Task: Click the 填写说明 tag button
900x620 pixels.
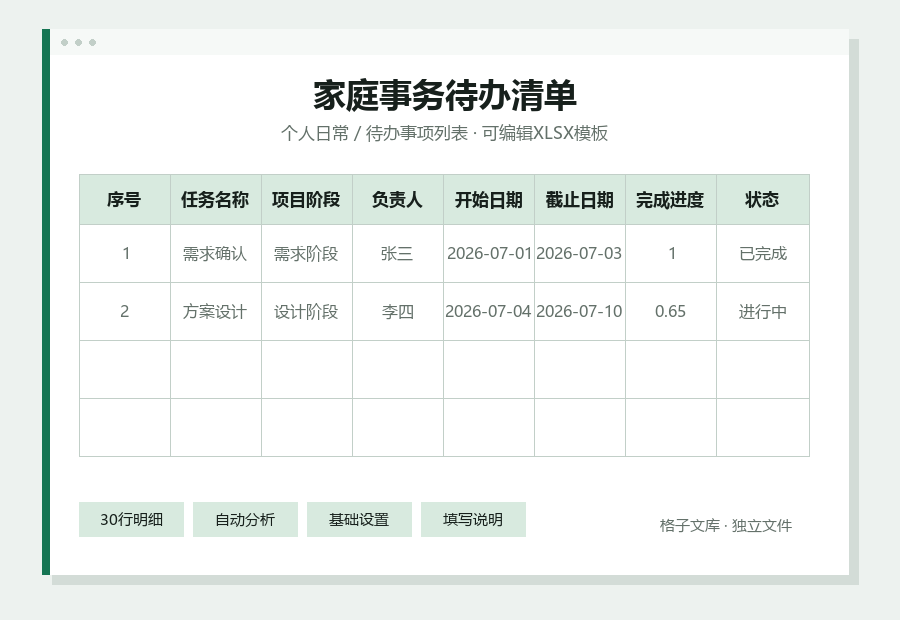Action: 473,520
